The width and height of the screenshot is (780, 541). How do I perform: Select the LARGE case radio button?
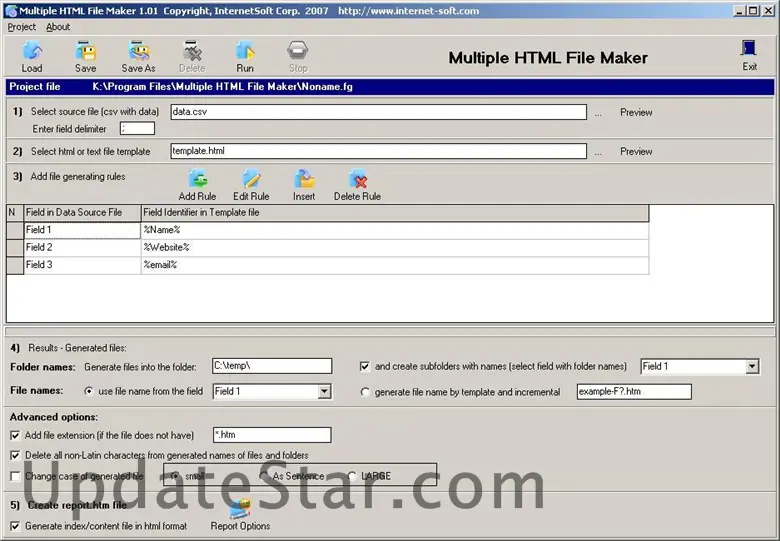[x=352, y=476]
